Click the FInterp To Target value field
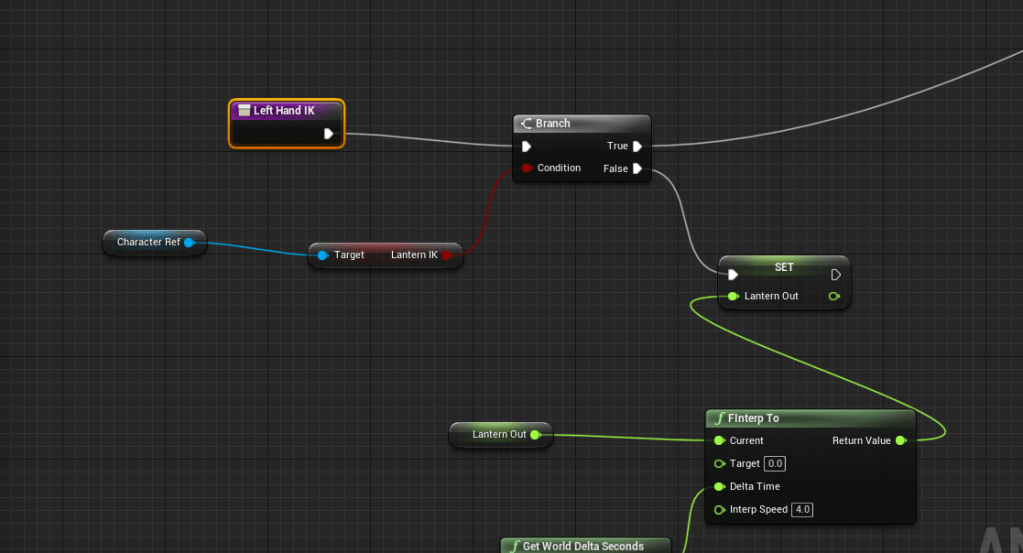Viewport: 1023px width, 553px height. [775, 464]
